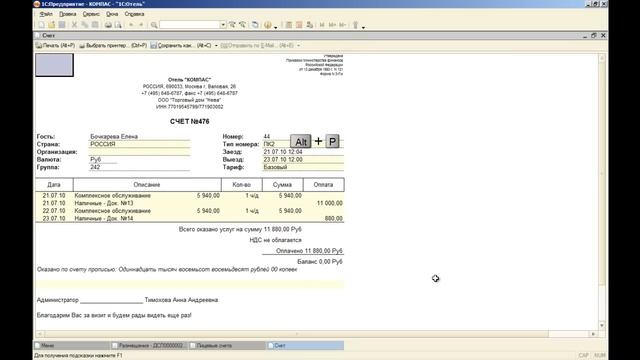Click the СЧЕТ №476 heading
Viewport: 640px width, 360px height.
(x=189, y=122)
